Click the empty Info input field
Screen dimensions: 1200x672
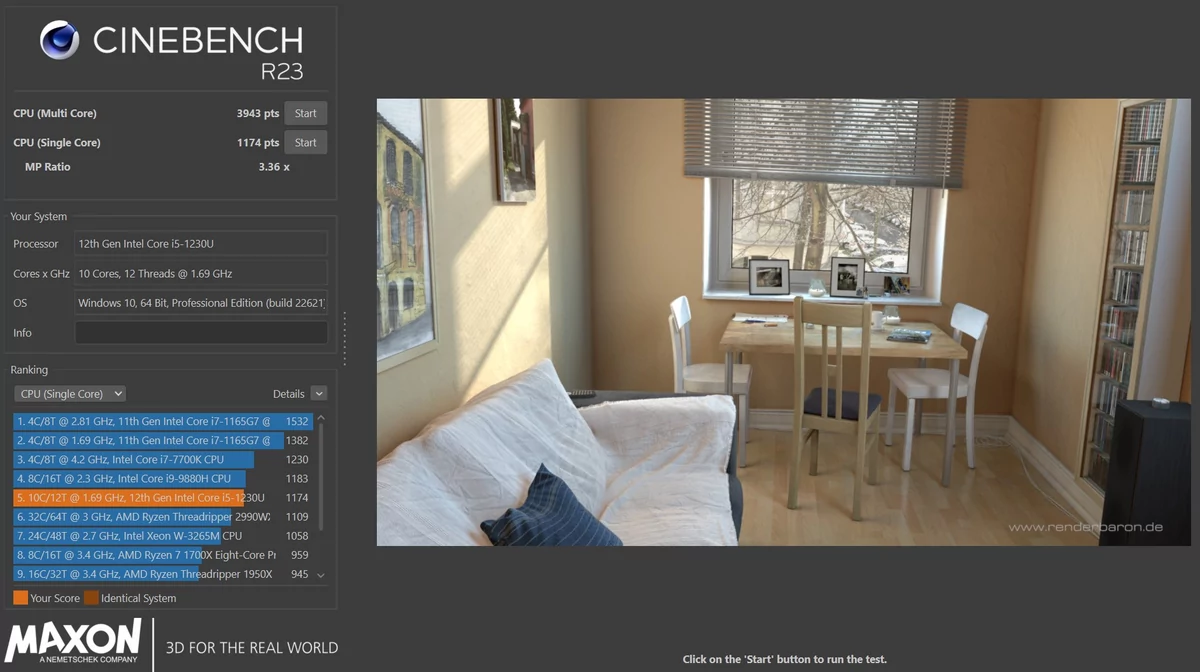201,333
